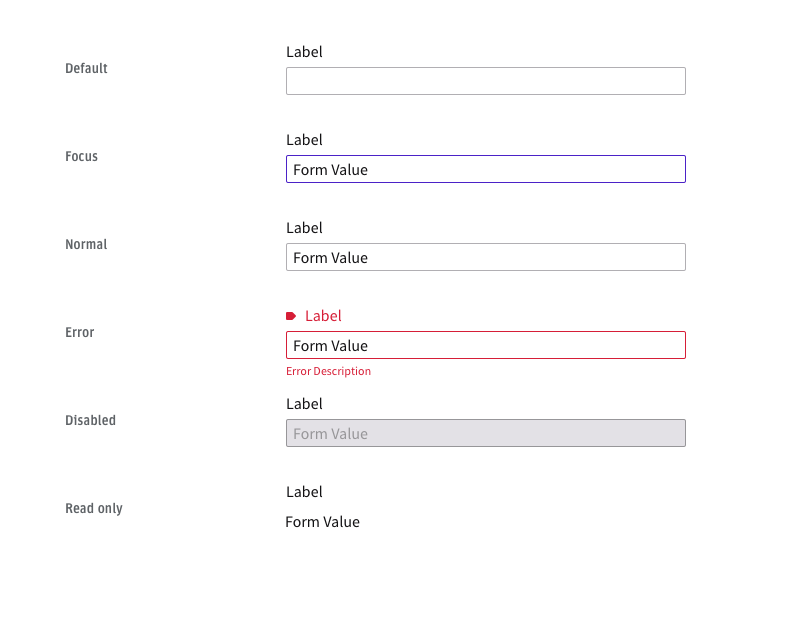Click the Read only row heading
Screen dimensions: 800x642
[x=93, y=508]
